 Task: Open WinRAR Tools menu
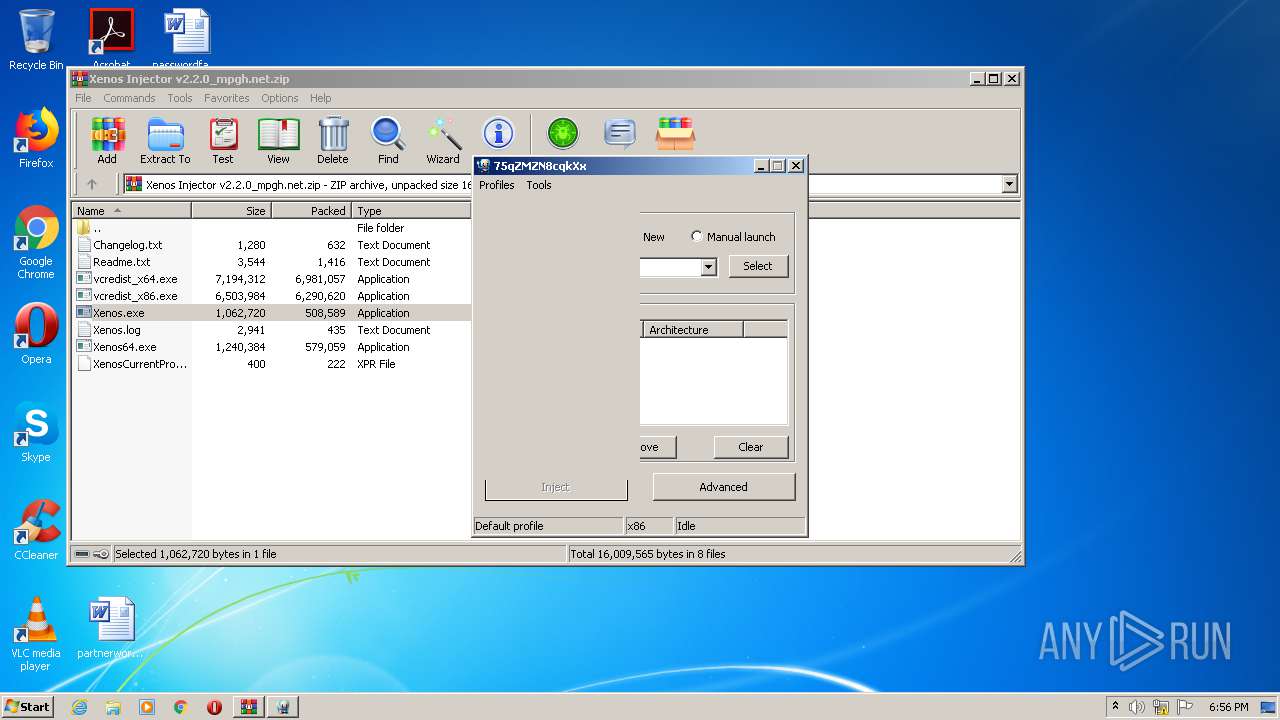coord(180,98)
